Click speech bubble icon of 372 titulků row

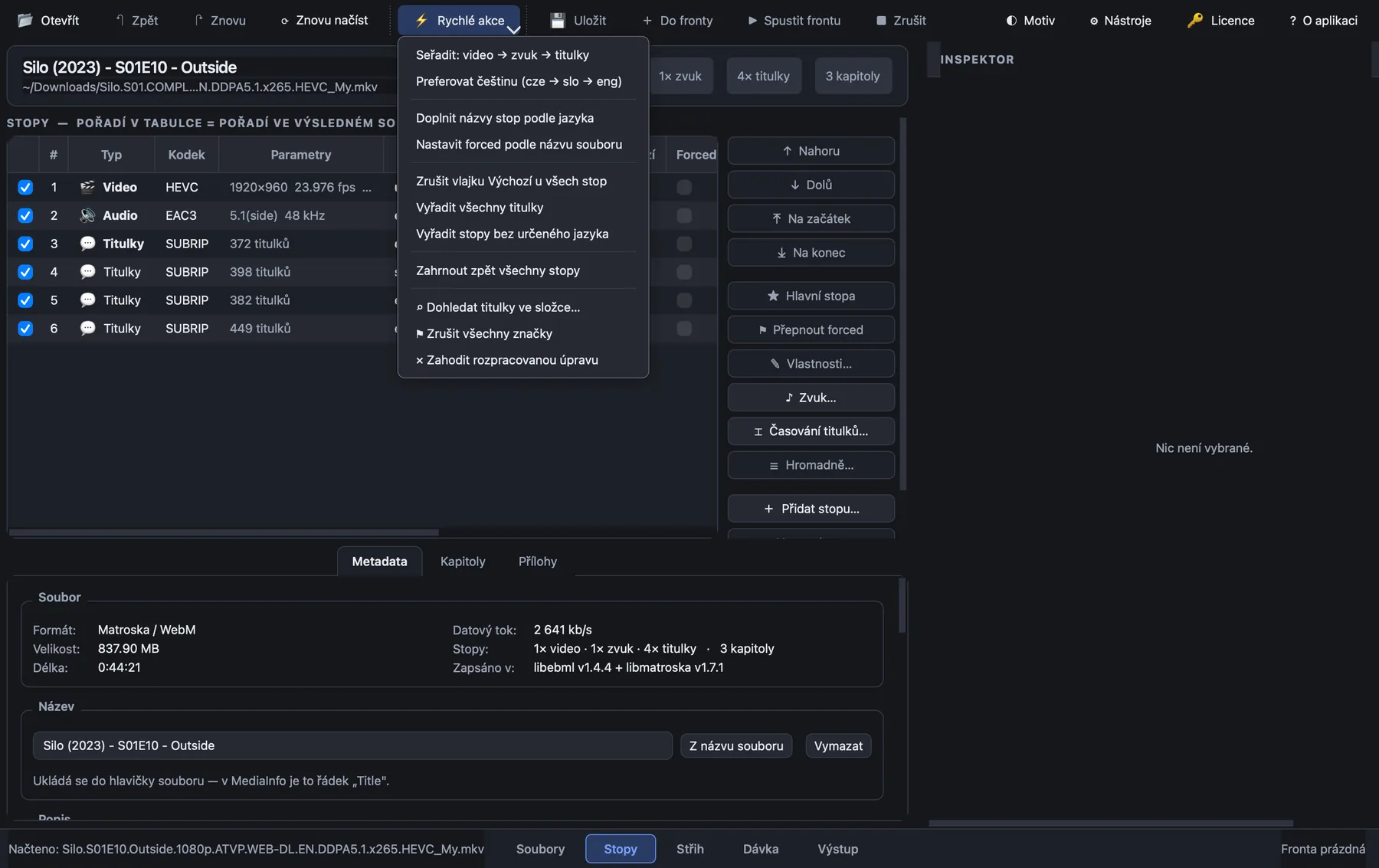point(87,244)
